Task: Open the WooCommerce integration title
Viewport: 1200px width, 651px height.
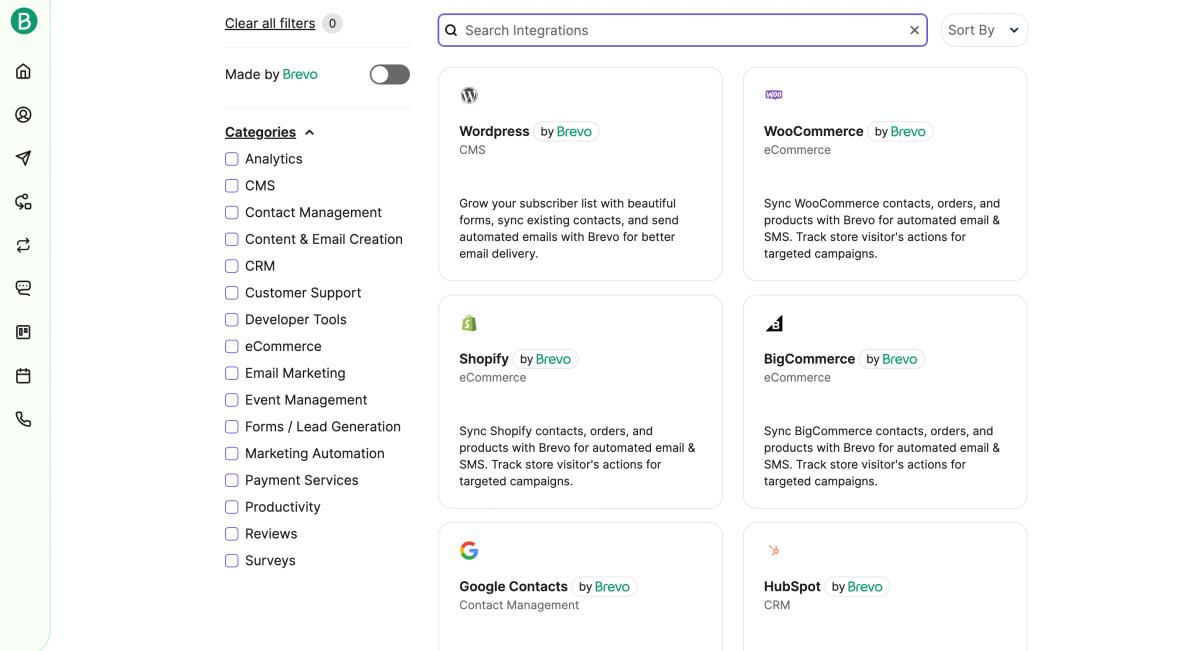Action: 814,131
